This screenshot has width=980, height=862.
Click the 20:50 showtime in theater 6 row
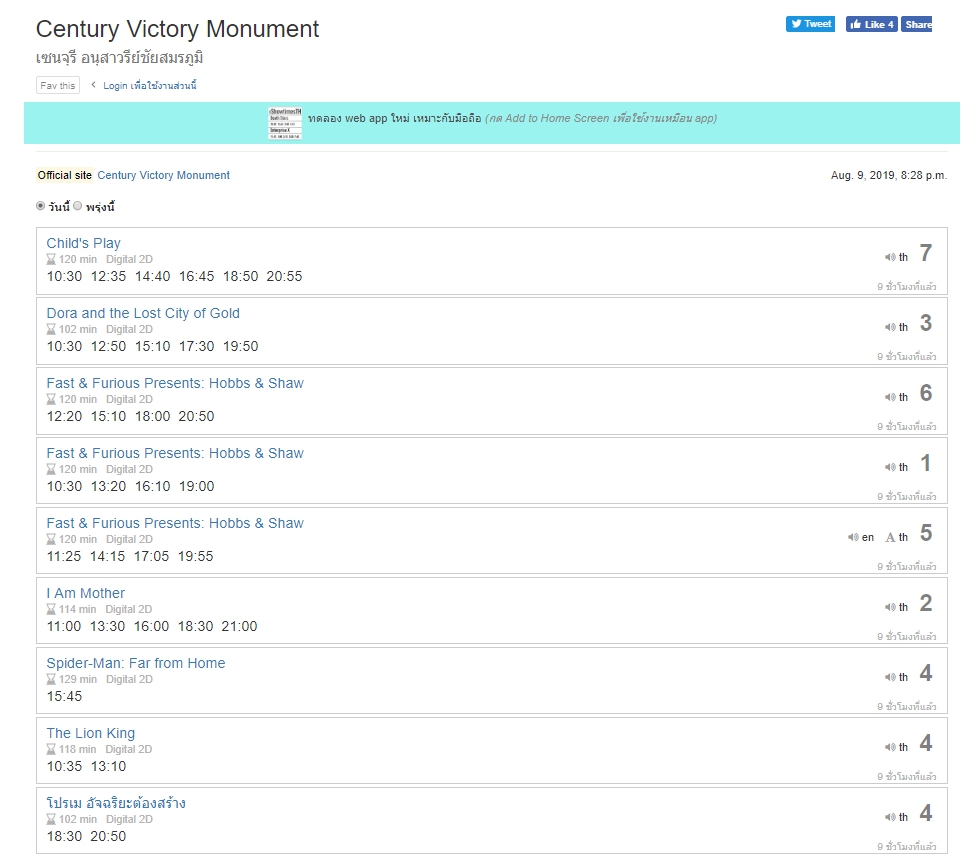196,416
